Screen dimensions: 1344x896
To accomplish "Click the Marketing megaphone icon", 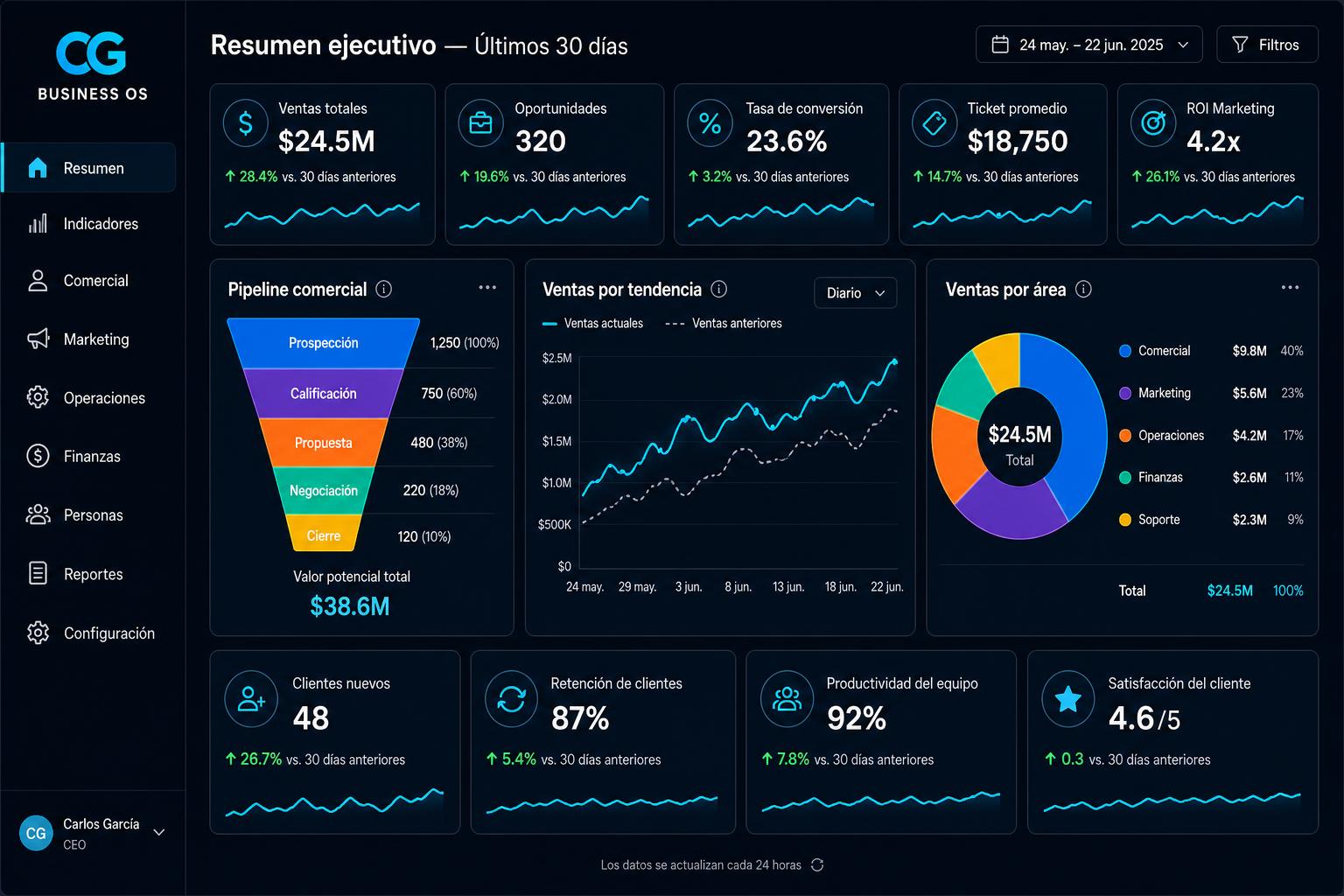I will pyautogui.click(x=38, y=339).
